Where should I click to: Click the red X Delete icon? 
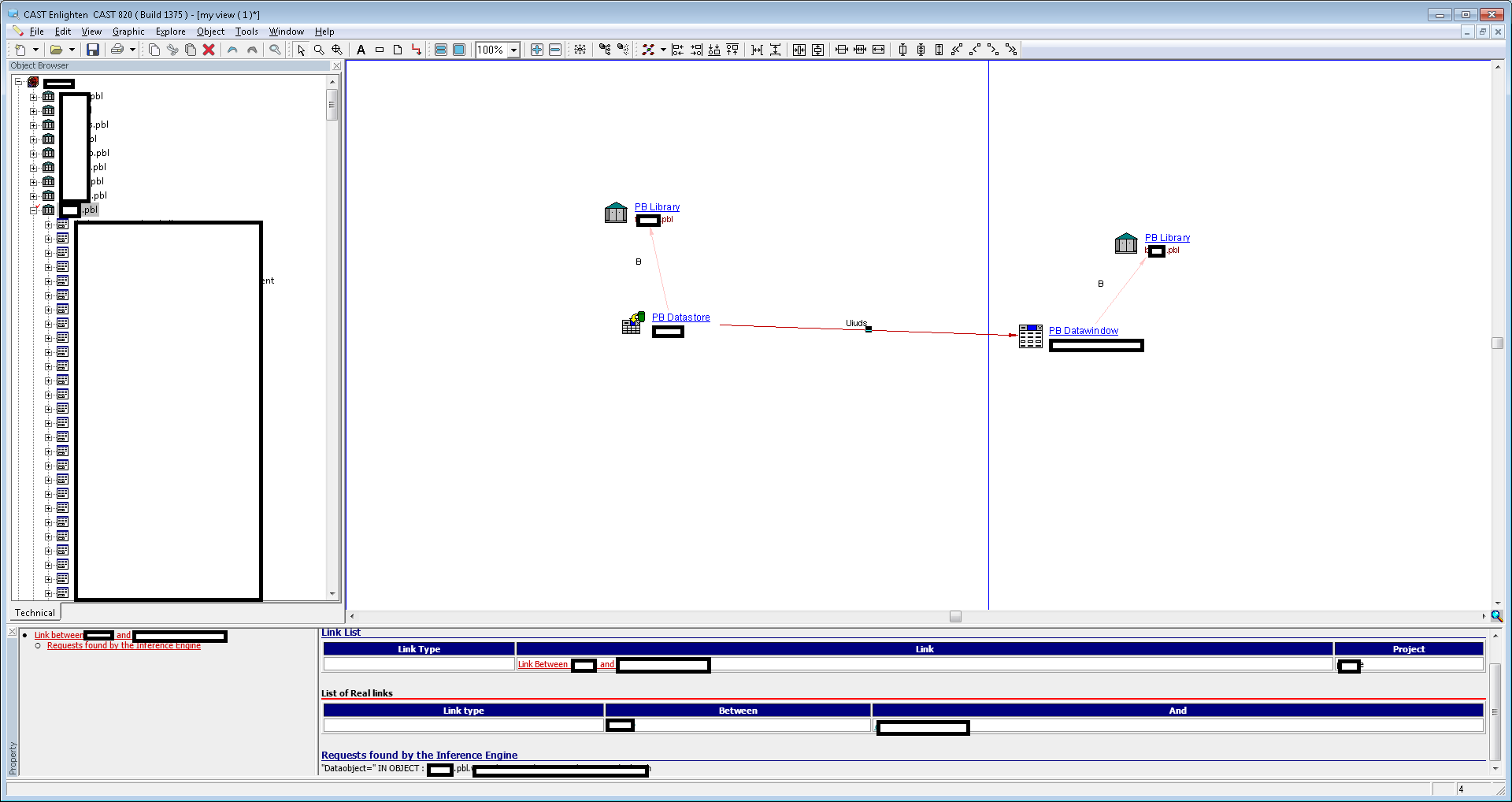pos(209,50)
